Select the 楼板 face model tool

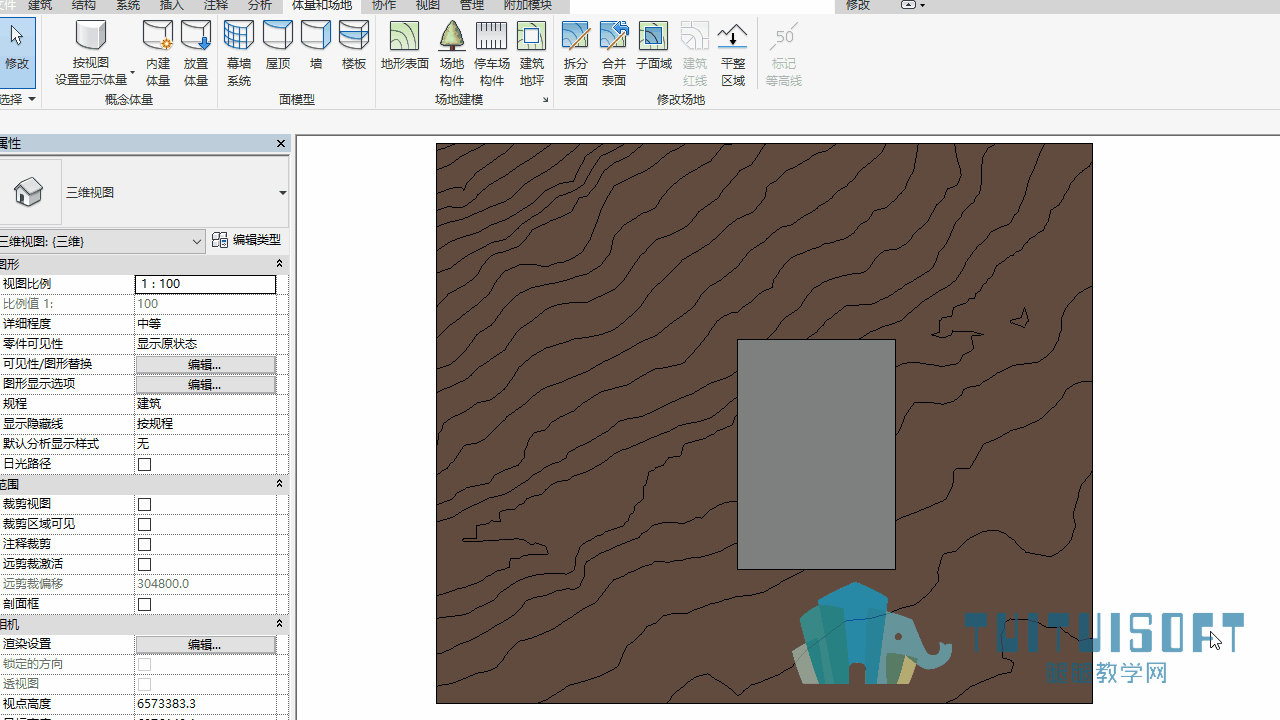(x=354, y=46)
